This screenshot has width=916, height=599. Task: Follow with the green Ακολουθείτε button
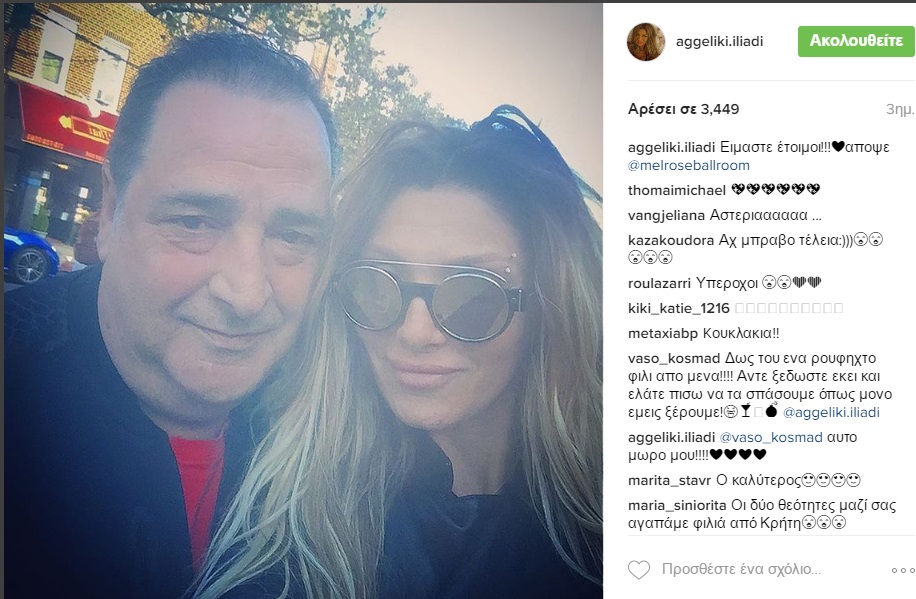(856, 41)
